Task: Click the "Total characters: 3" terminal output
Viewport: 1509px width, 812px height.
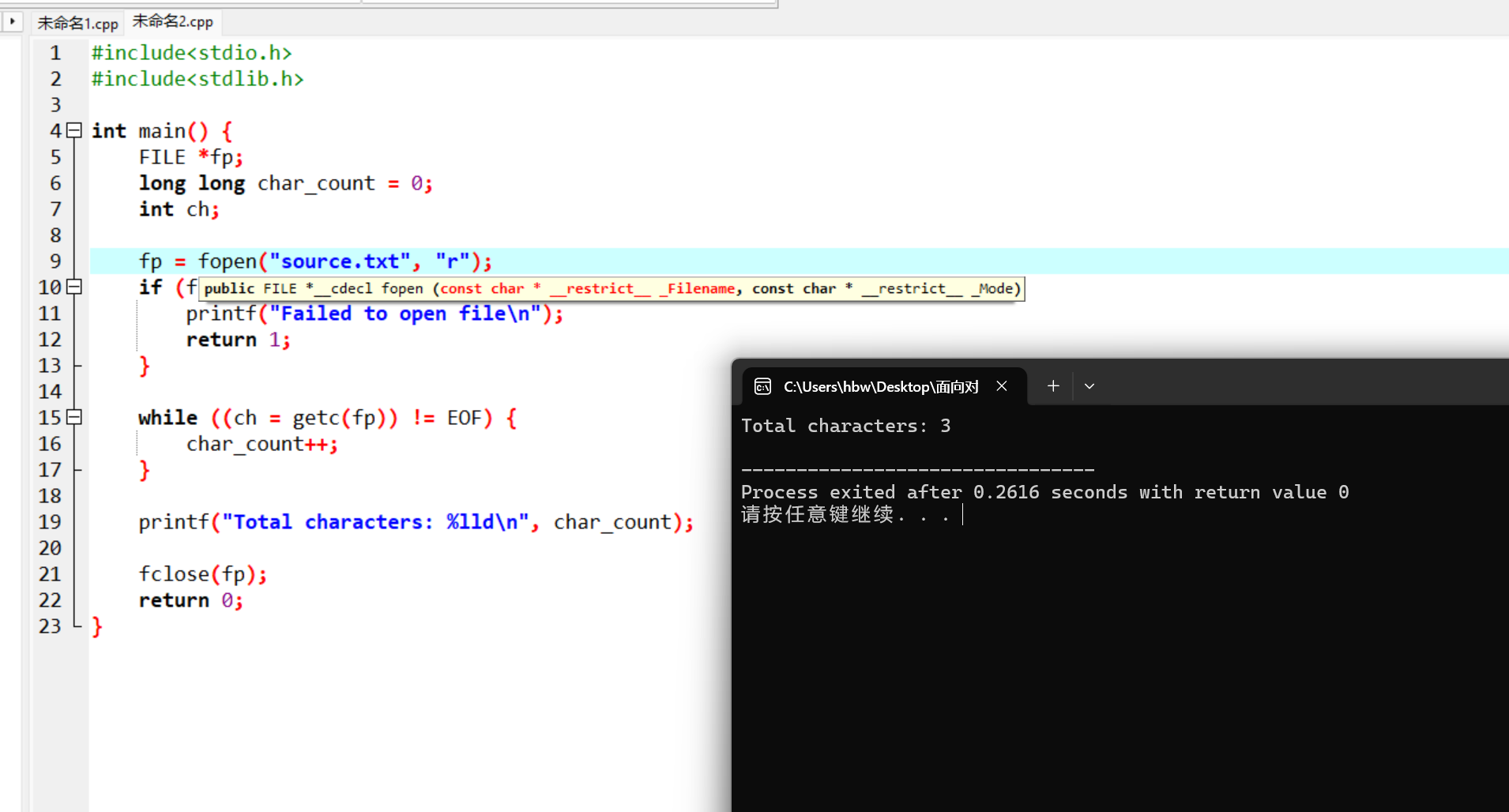Action: (x=846, y=426)
